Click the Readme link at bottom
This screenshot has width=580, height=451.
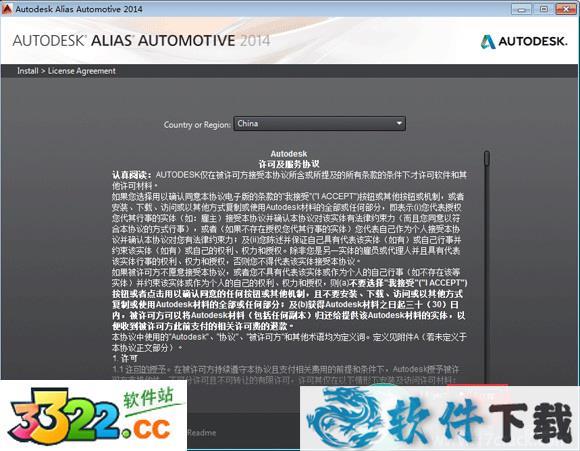tap(202, 432)
